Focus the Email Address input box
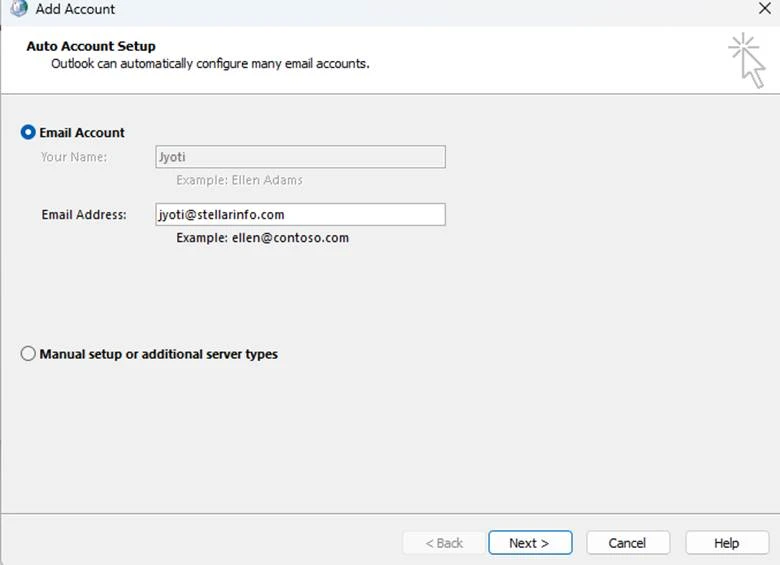Viewport: 780px width, 565px height. [x=300, y=214]
